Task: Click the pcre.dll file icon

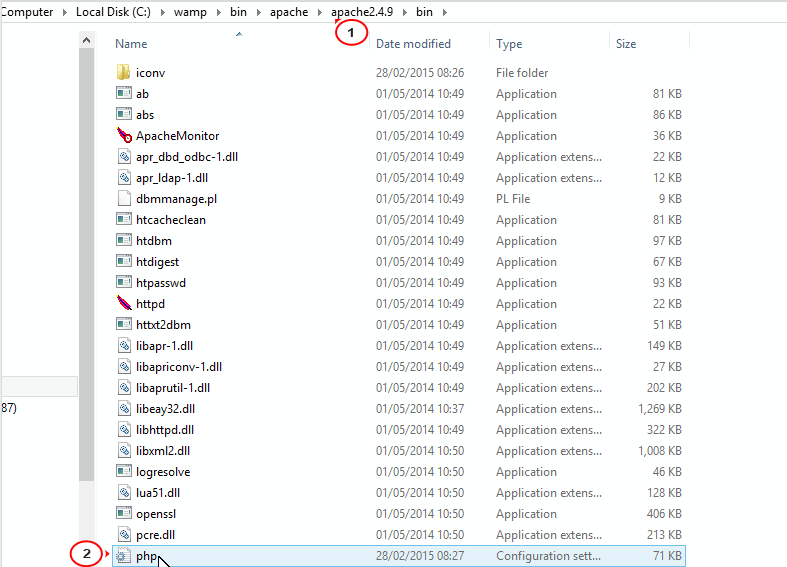Action: click(x=124, y=535)
